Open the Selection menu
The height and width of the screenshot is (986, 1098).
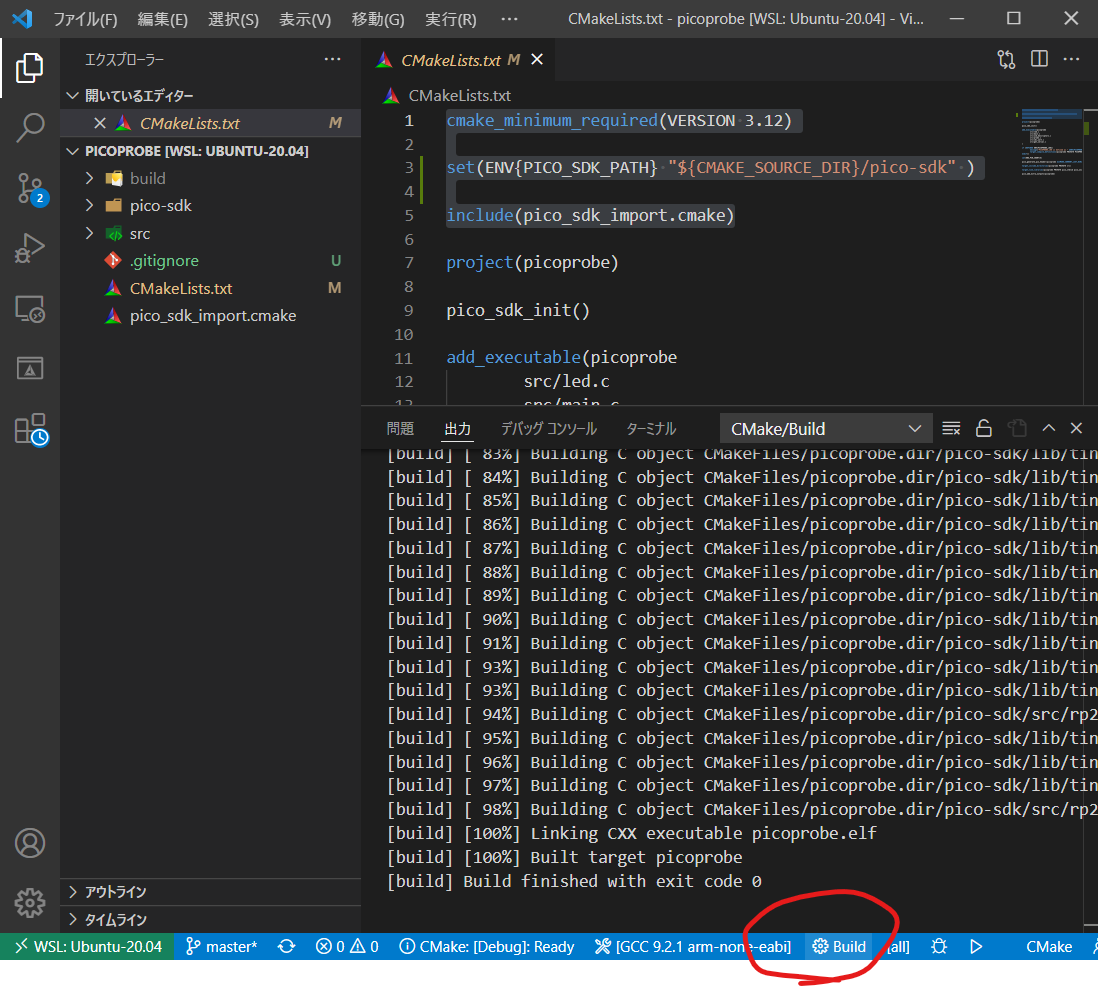coord(233,19)
